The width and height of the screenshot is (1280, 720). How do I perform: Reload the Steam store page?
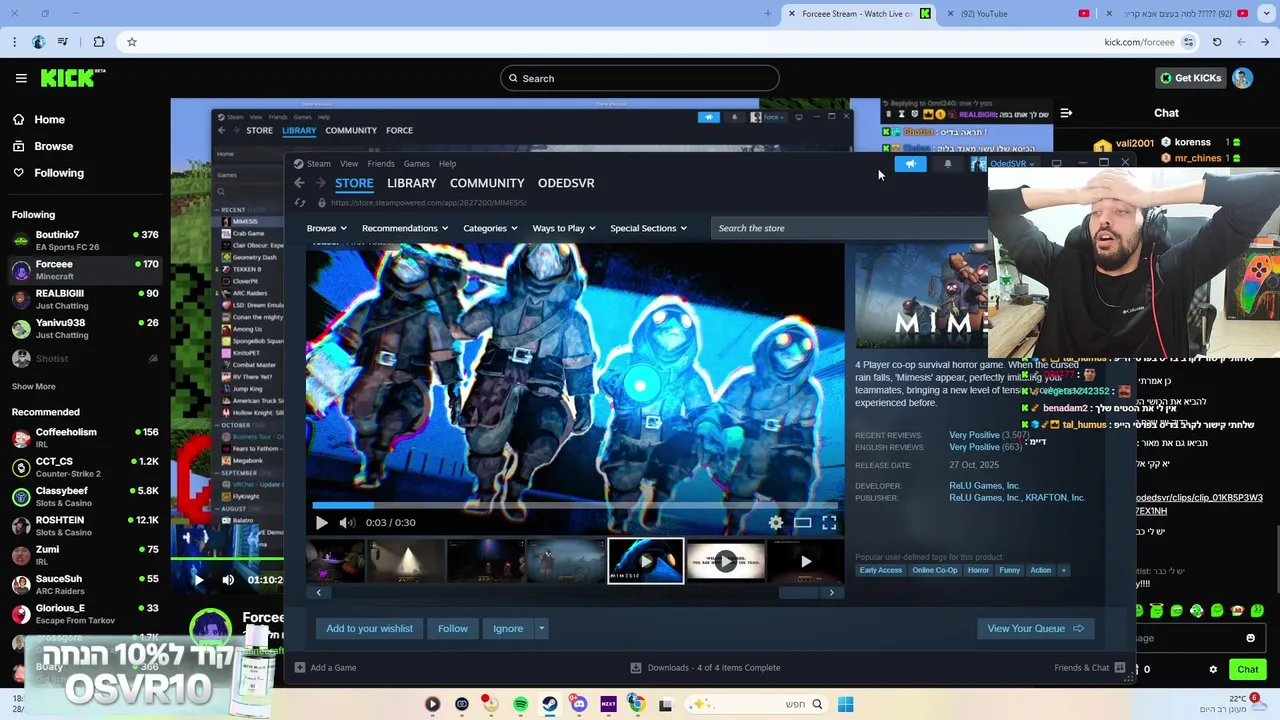tap(299, 203)
